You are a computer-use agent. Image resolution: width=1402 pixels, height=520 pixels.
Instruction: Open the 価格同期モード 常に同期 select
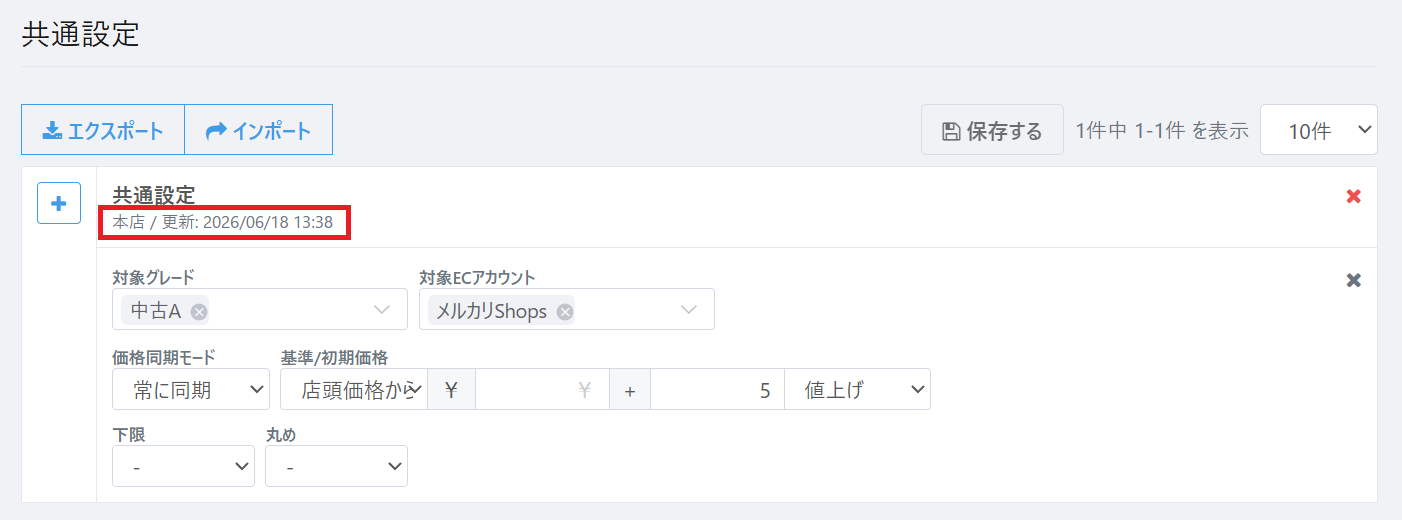click(191, 389)
